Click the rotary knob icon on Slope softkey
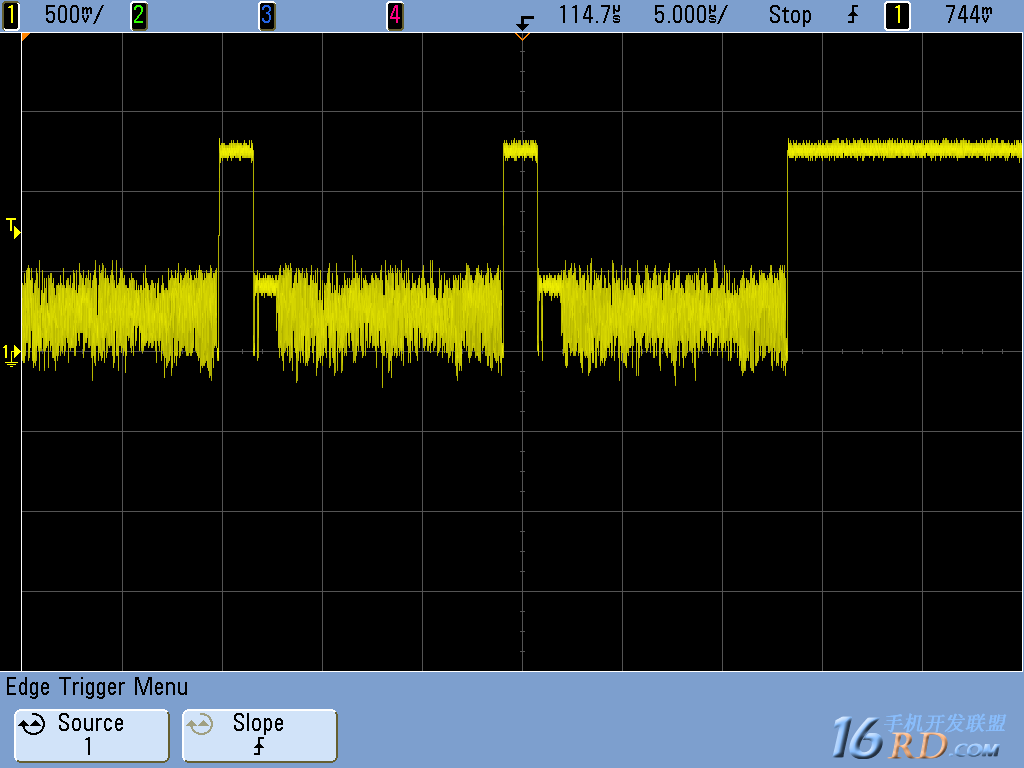 [200, 724]
